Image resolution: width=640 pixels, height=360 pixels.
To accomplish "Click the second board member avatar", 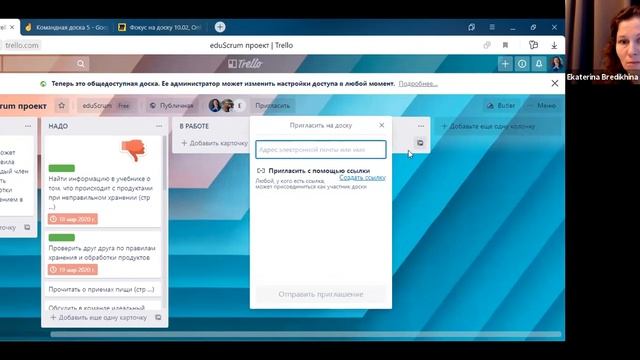I will [x=227, y=105].
